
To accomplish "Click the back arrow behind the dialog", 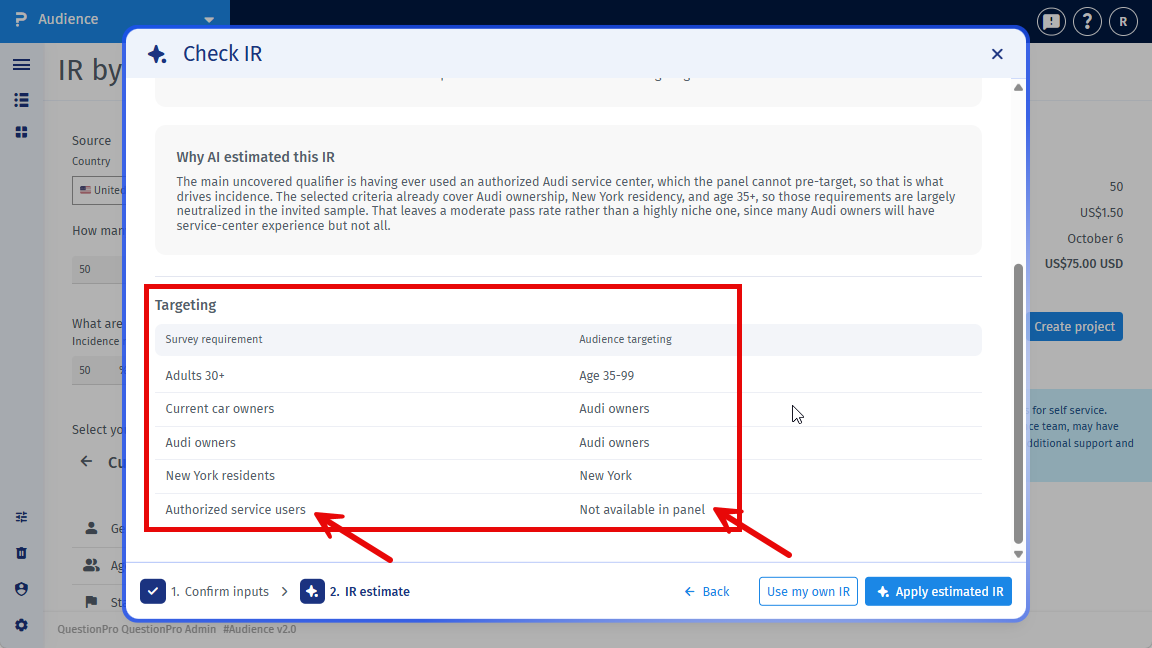I will pos(87,461).
